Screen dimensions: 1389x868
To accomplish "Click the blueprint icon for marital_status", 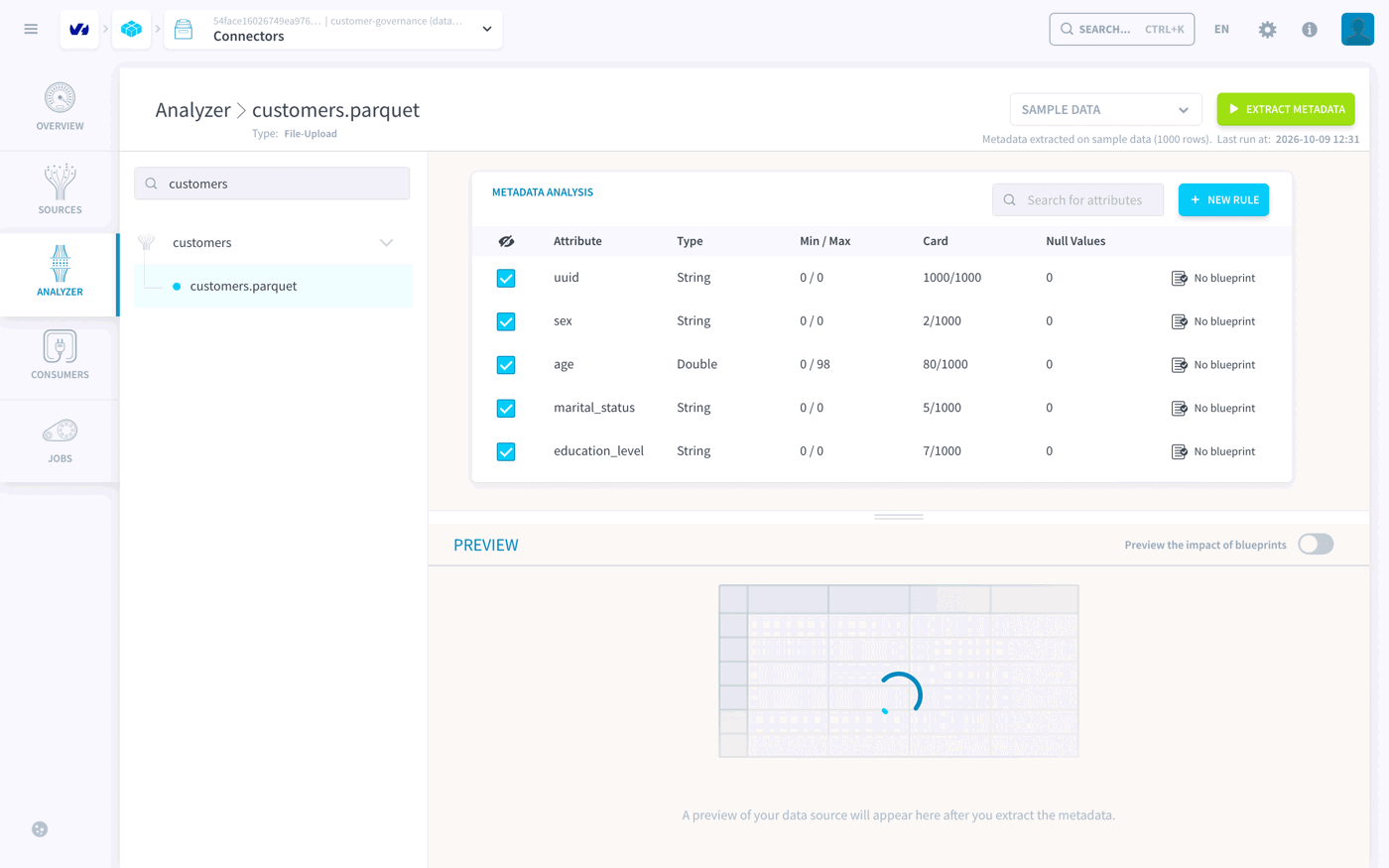I will (x=1179, y=409).
